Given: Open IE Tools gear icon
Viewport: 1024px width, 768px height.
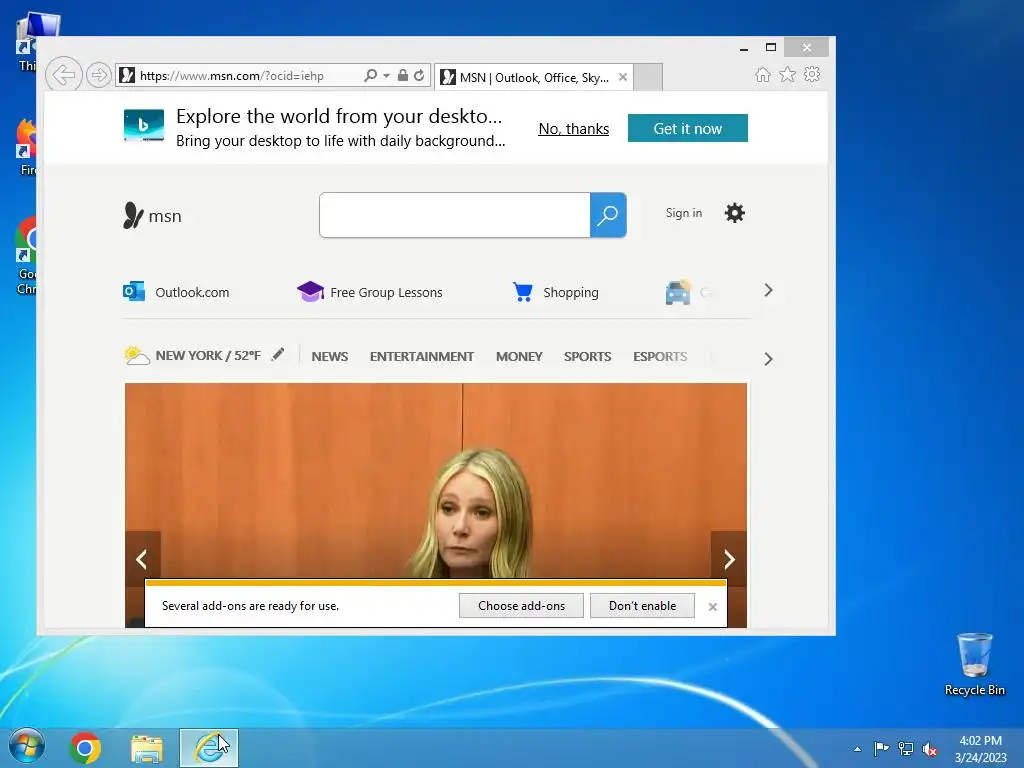Looking at the screenshot, I should click(x=812, y=74).
